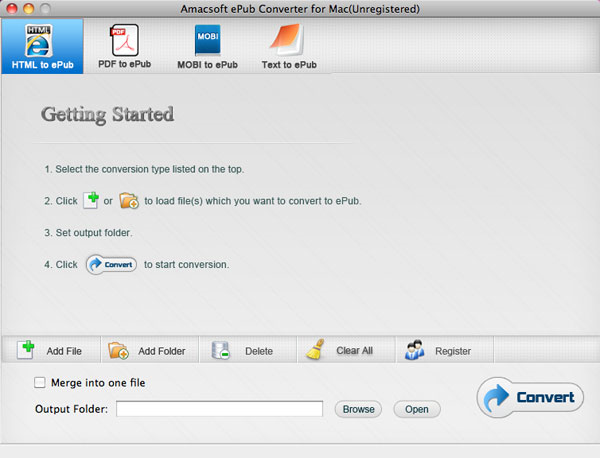Click the window title 'Amacsoft ePub Converter for Mac'
Screen dimensions: 600x458
300,9
